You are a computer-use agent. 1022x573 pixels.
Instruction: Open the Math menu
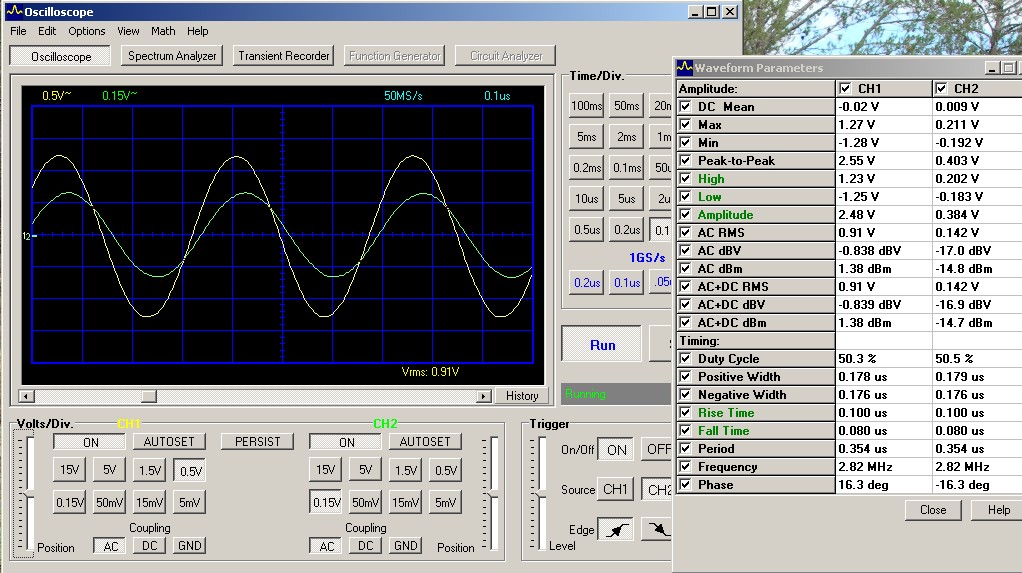tap(163, 31)
